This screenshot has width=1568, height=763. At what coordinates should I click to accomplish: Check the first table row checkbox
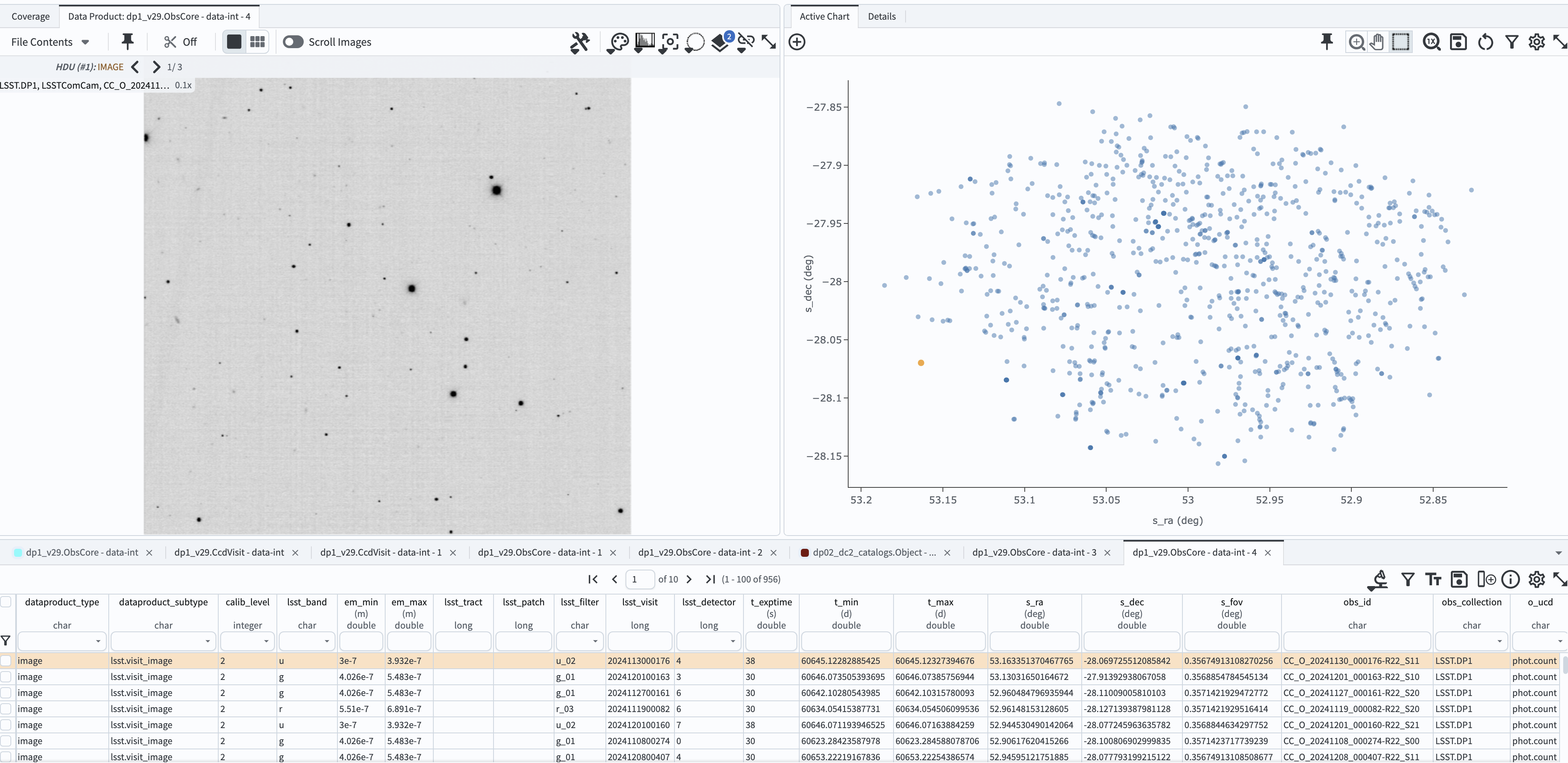point(6,660)
